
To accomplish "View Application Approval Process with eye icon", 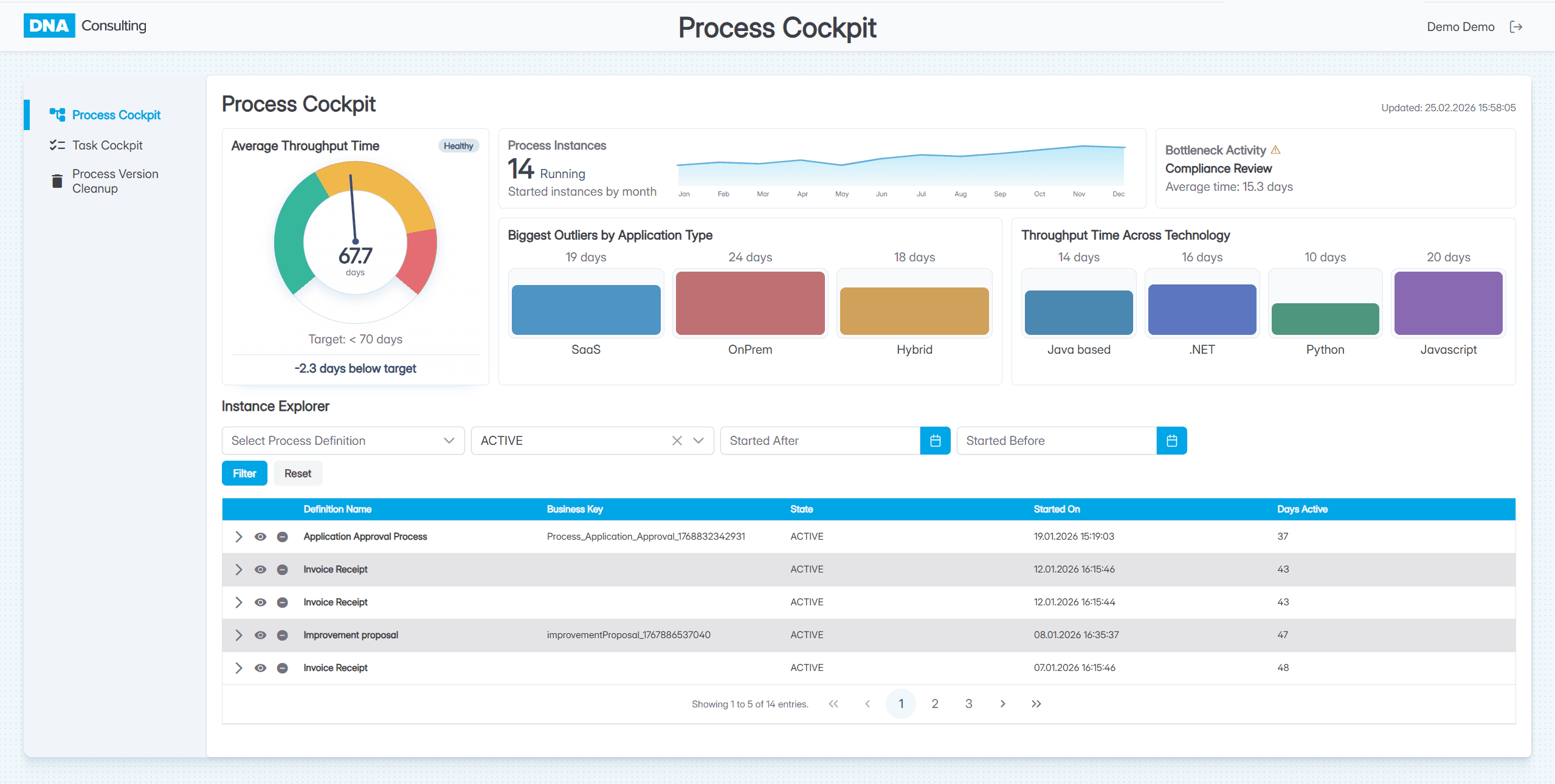I will click(x=260, y=537).
